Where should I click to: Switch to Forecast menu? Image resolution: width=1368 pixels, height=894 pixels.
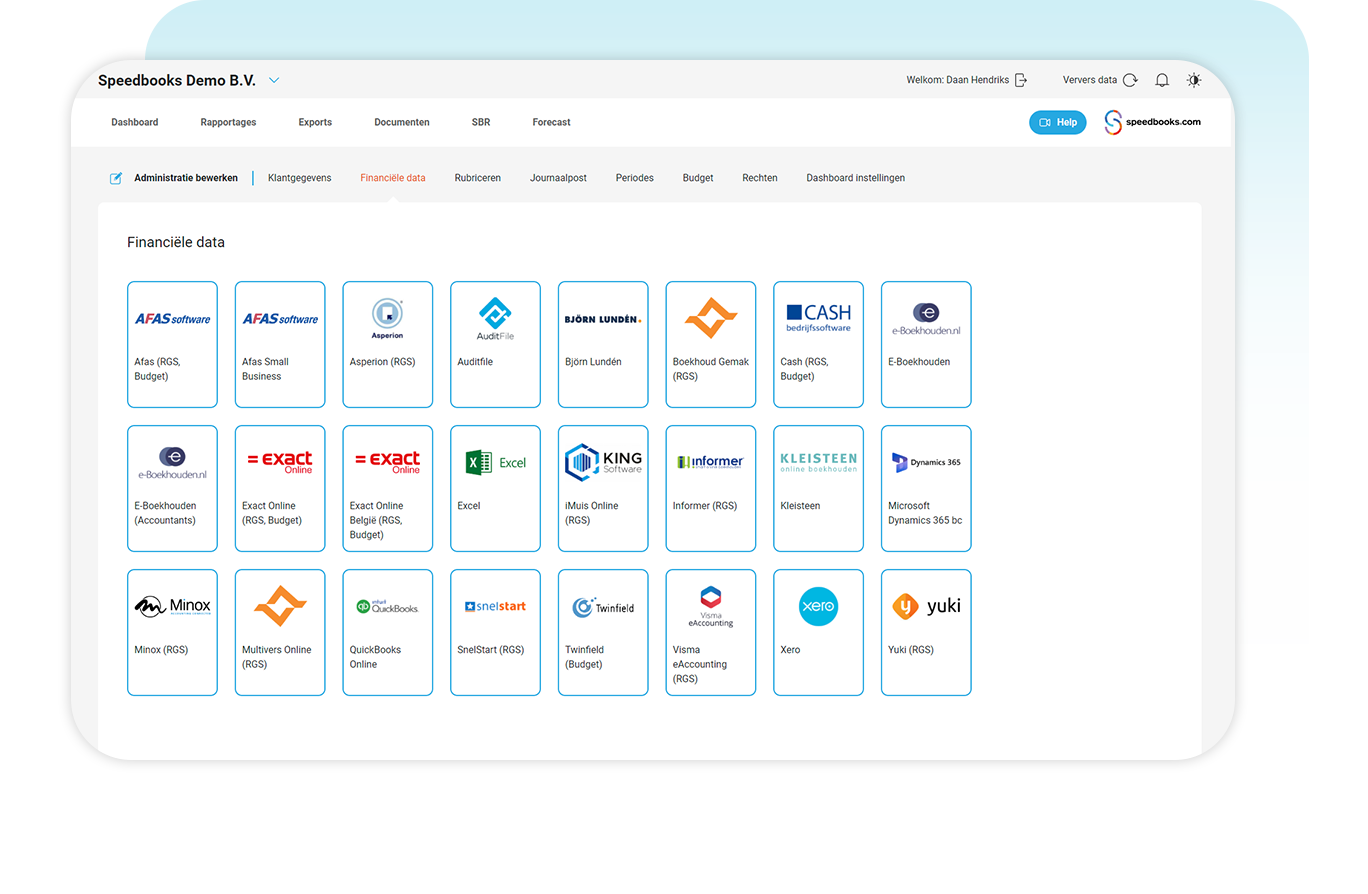coord(551,122)
